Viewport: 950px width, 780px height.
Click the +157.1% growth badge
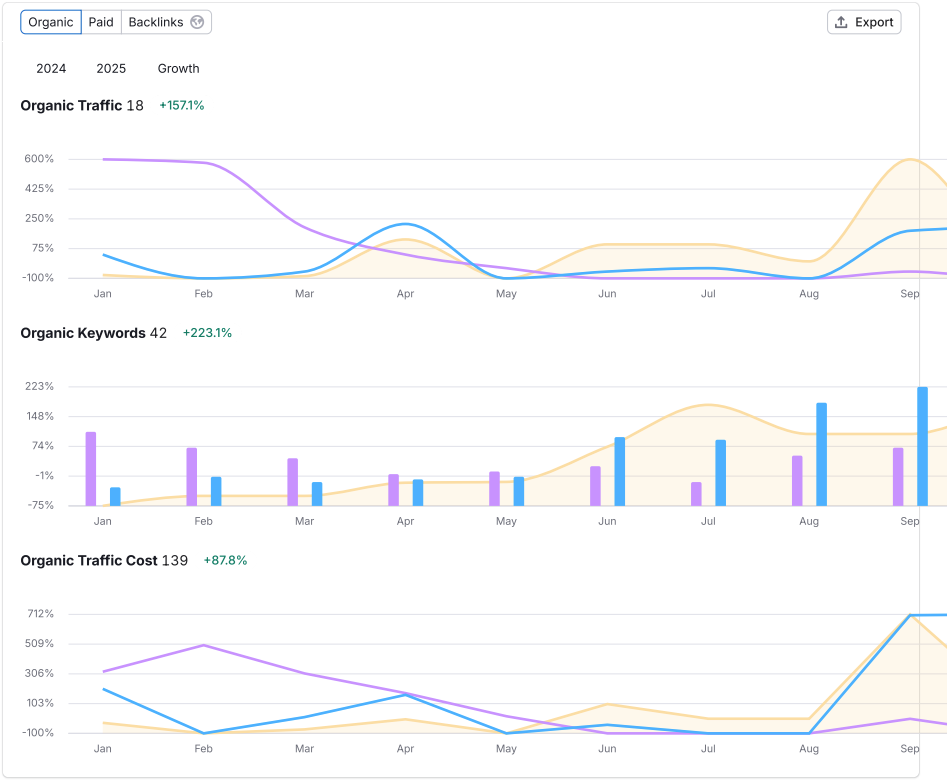point(181,105)
